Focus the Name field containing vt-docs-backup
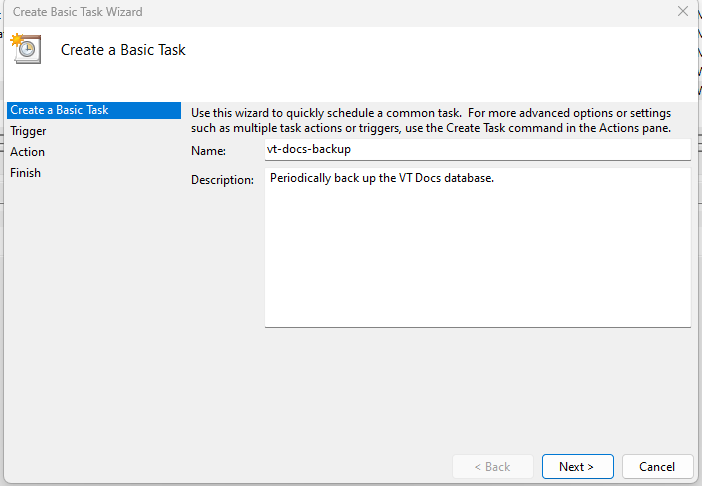 coord(478,149)
